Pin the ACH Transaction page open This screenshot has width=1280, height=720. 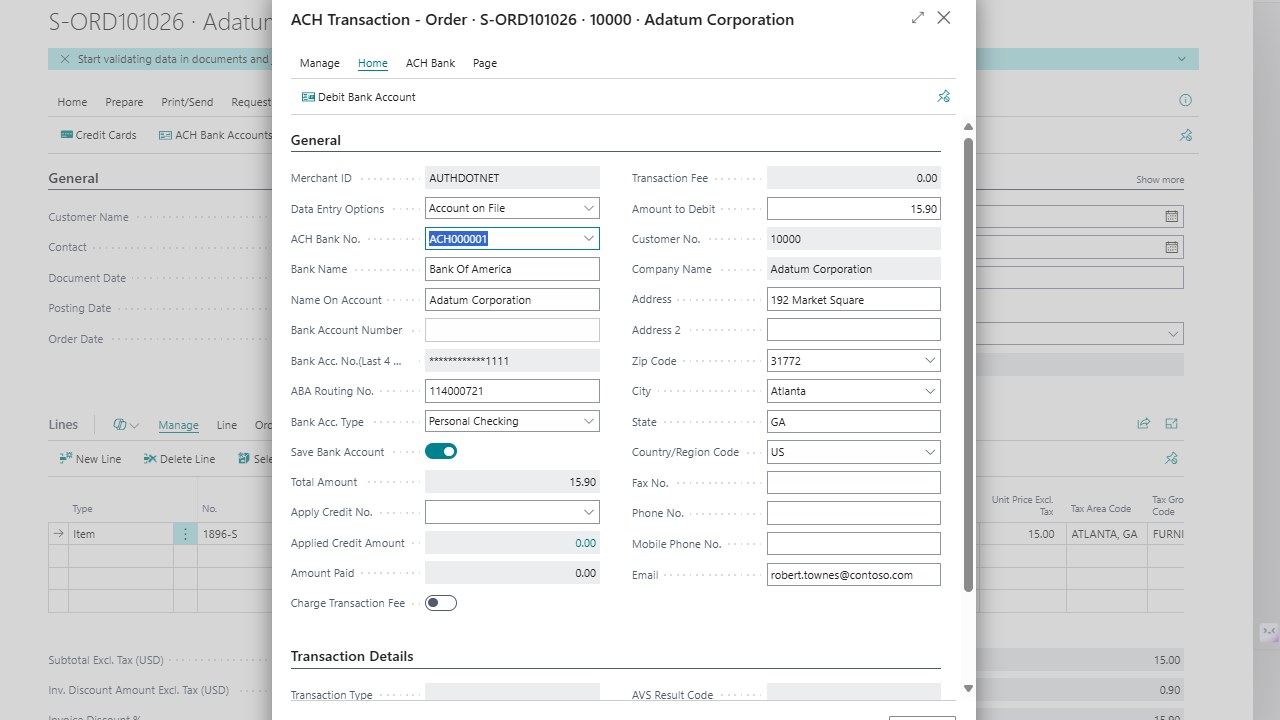[943, 96]
